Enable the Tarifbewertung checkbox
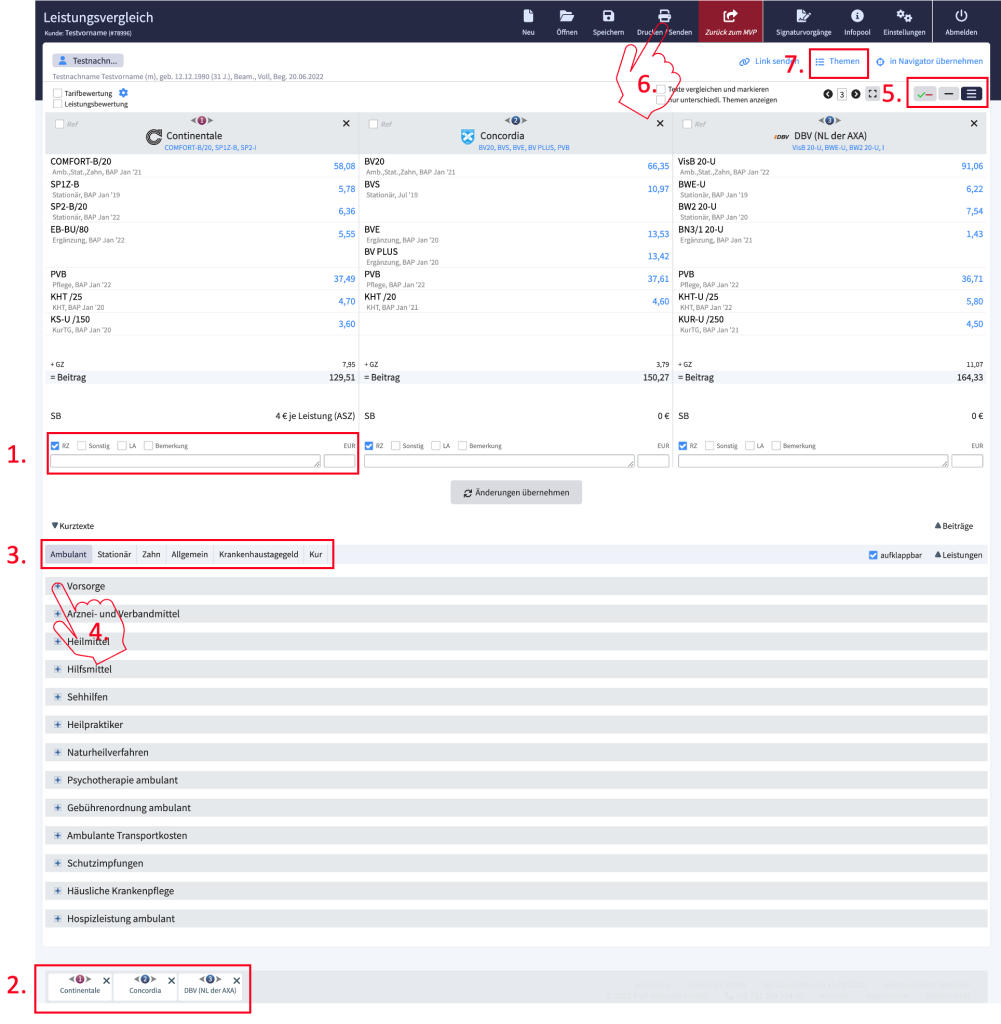1001x1024 pixels. tap(57, 93)
